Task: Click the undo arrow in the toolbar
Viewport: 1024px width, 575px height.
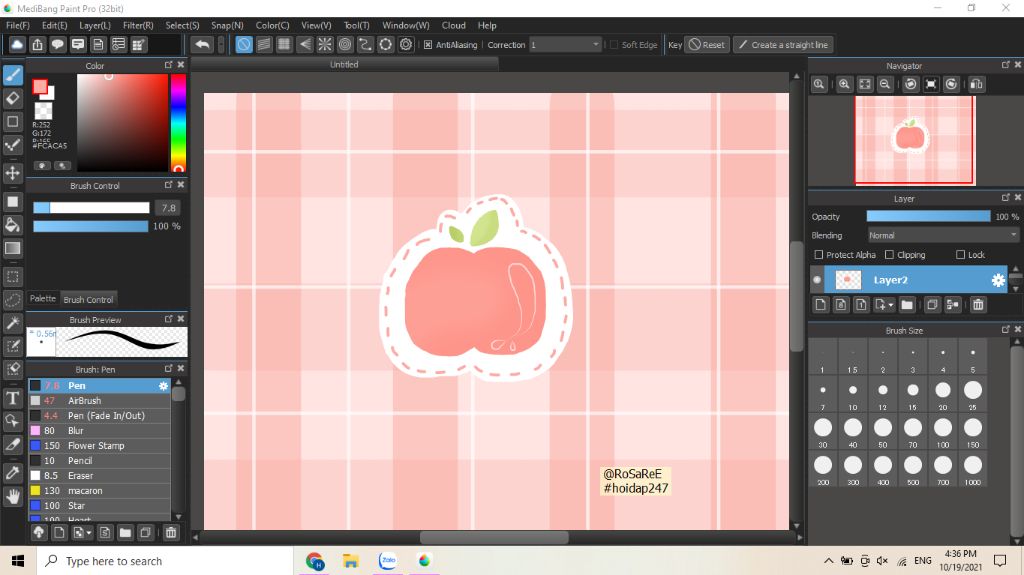Action: pyautogui.click(x=202, y=45)
